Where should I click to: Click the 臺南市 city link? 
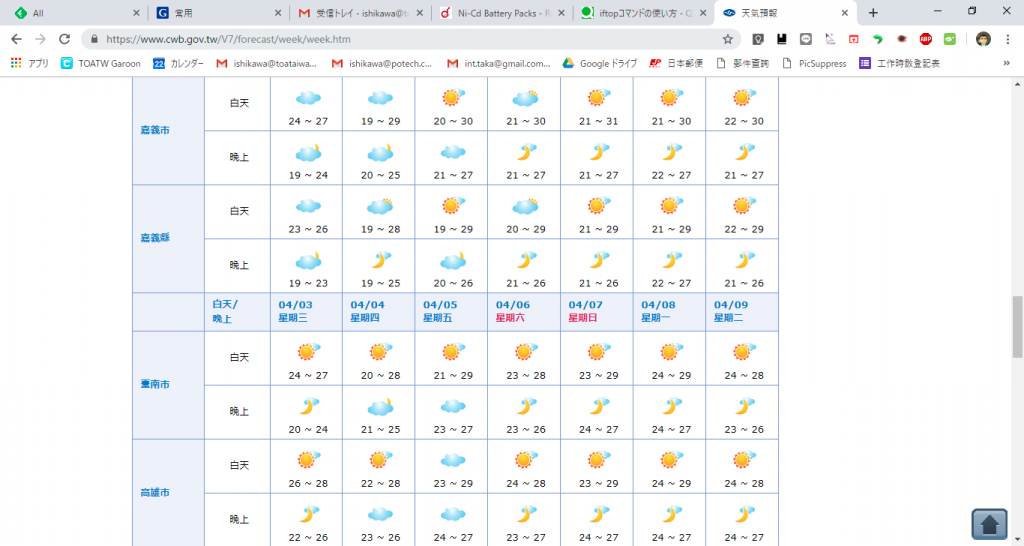tap(155, 384)
